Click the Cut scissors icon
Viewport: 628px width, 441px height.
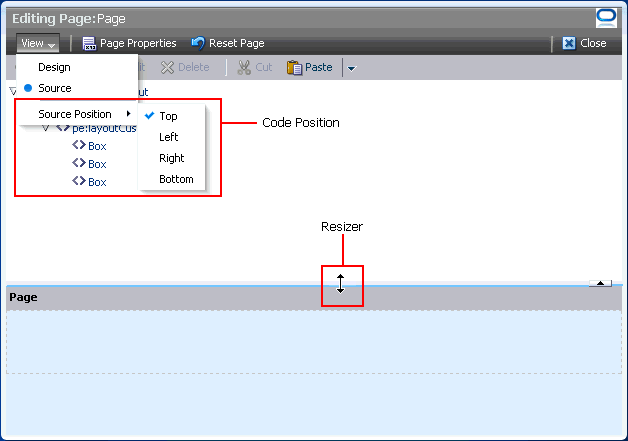244,67
